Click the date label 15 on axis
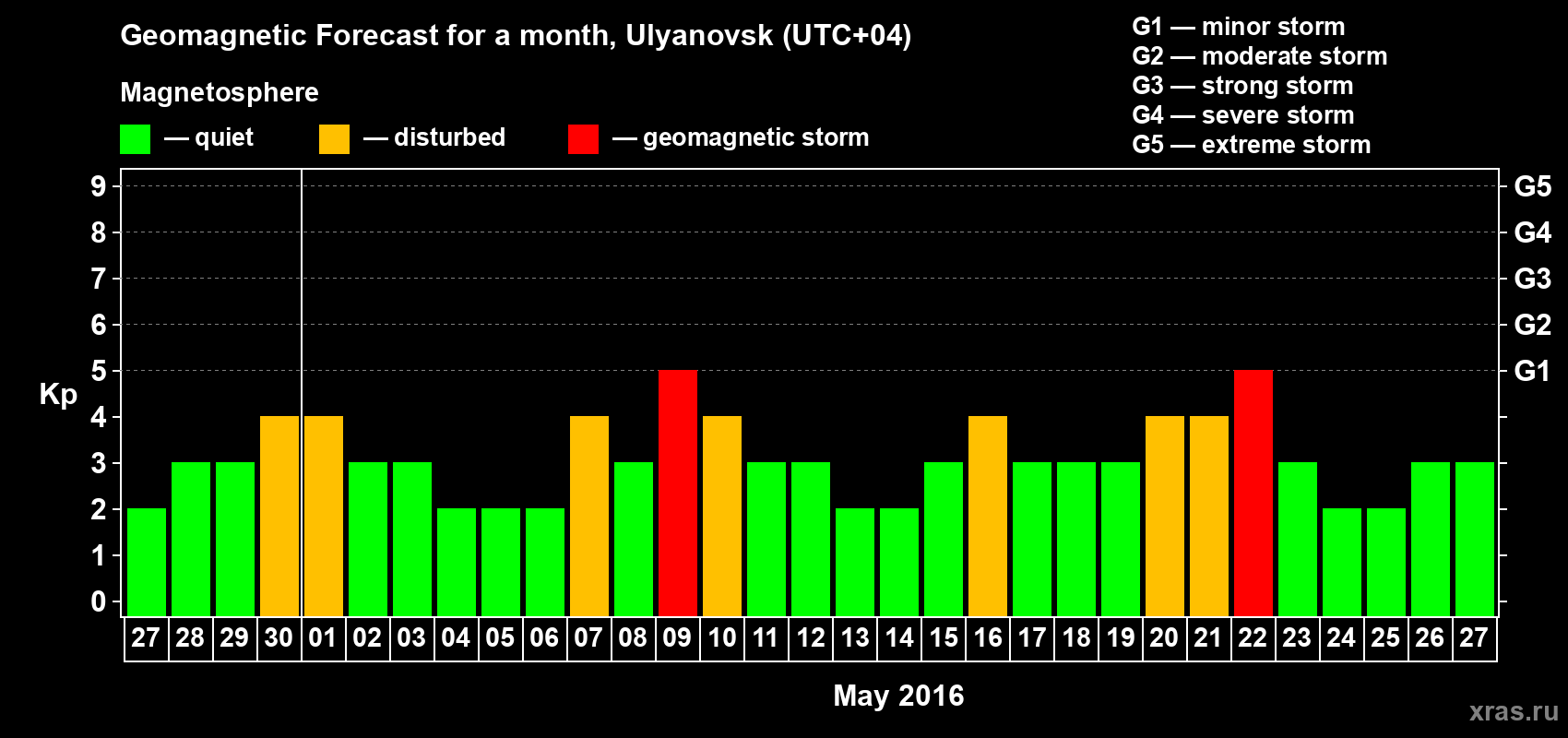 click(x=943, y=638)
